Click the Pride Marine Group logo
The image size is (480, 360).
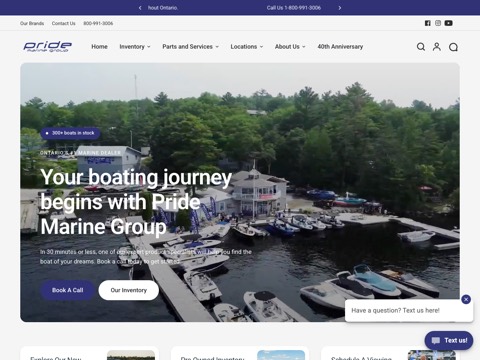pos(48,46)
